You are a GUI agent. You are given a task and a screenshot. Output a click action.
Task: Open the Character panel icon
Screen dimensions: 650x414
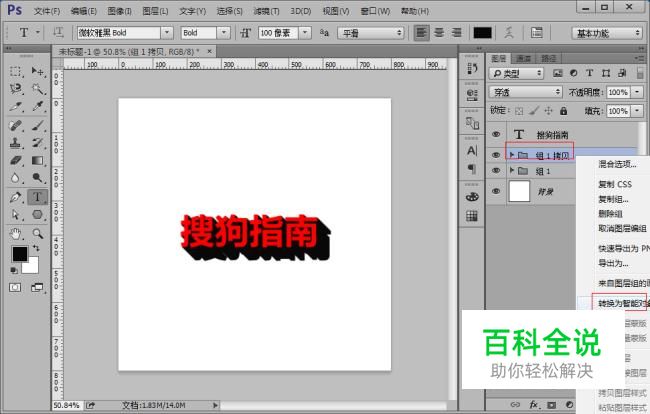tap(472, 150)
